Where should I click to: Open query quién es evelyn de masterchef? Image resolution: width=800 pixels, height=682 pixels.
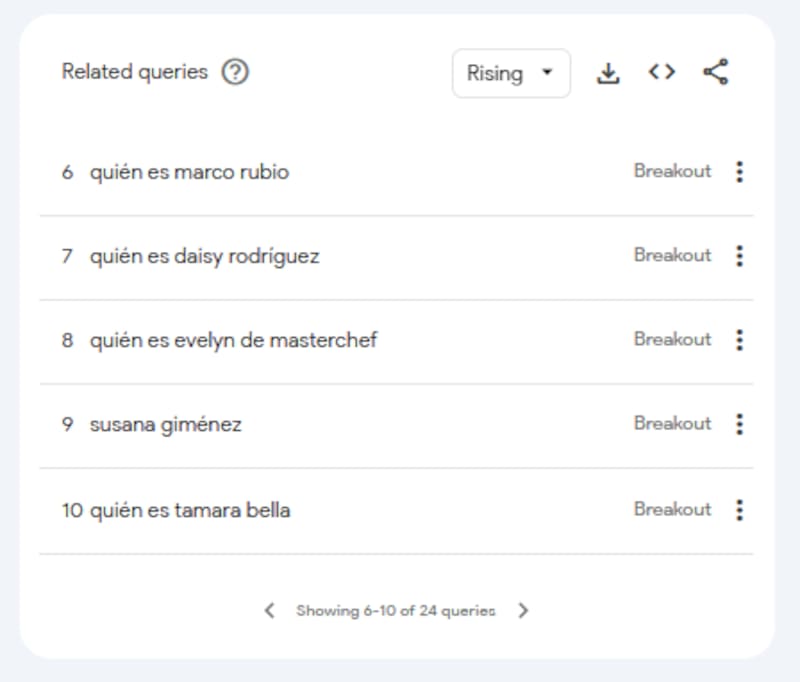233,340
